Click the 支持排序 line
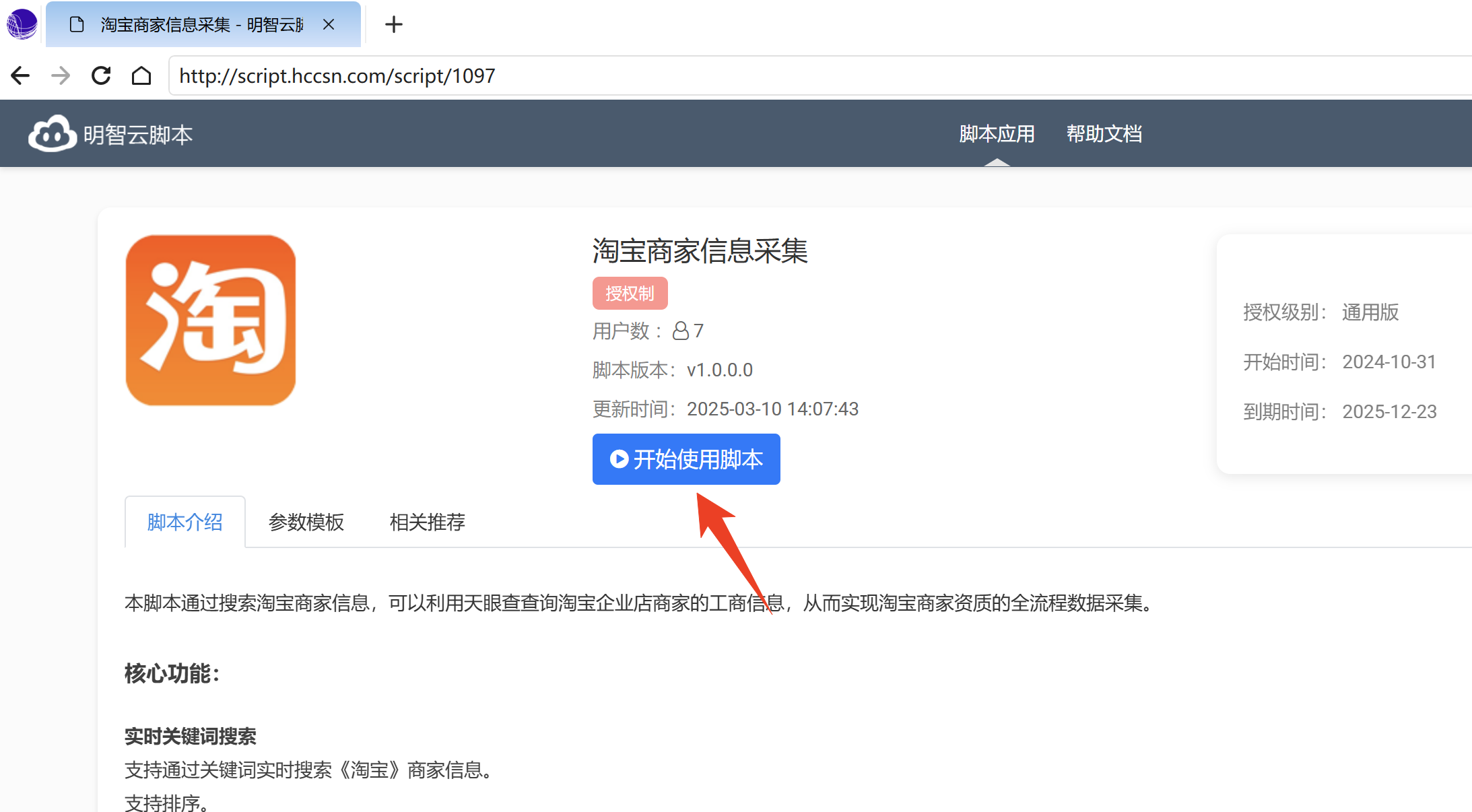Viewport: 1472px width, 812px height. 168,803
